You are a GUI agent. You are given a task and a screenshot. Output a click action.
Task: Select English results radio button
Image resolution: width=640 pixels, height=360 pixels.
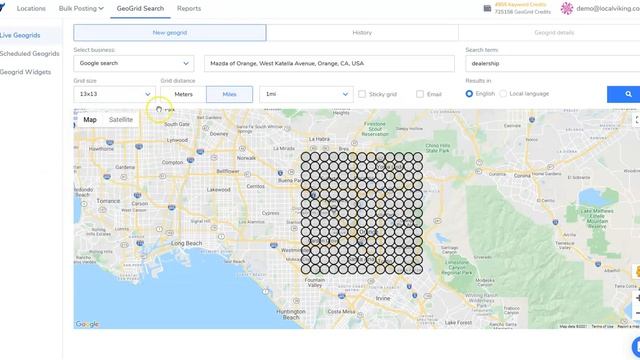point(469,94)
